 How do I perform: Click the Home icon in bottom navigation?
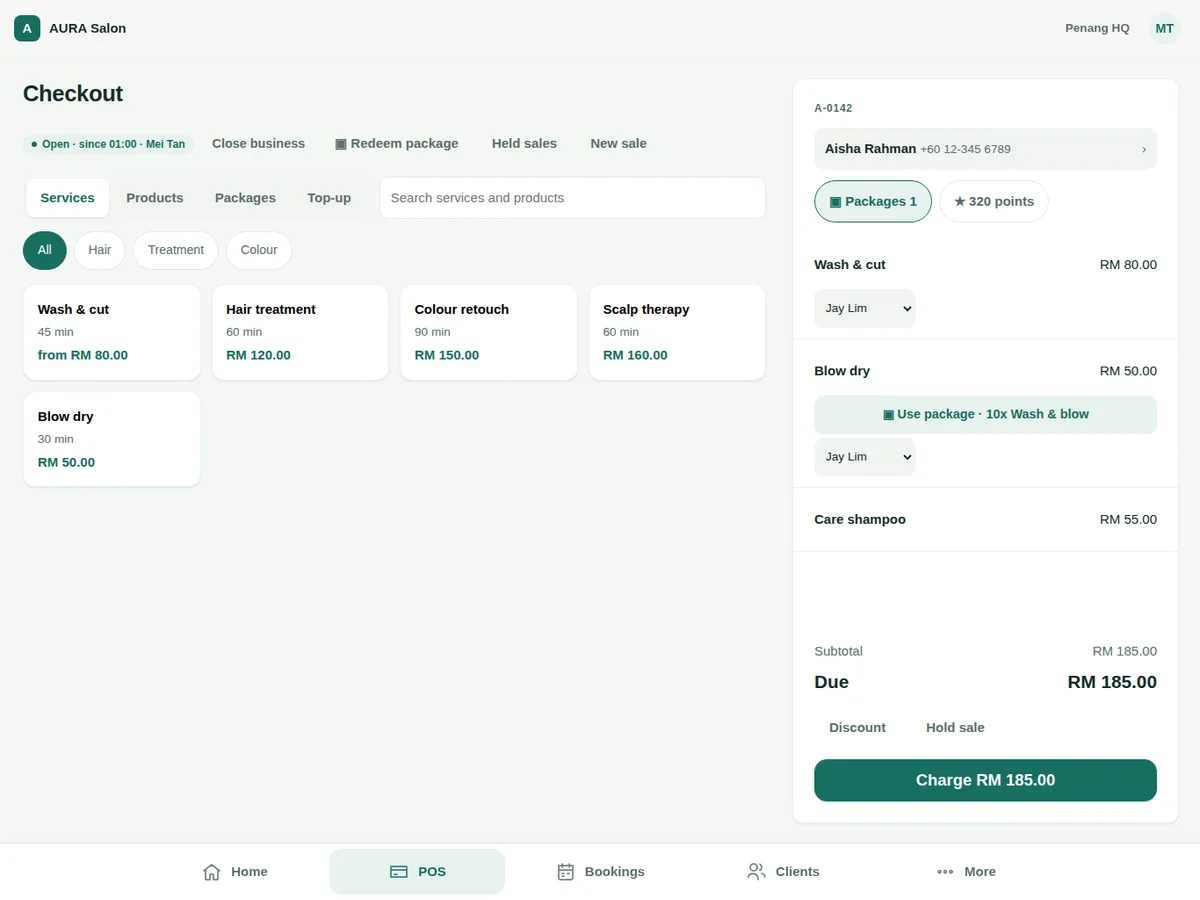[x=212, y=872]
